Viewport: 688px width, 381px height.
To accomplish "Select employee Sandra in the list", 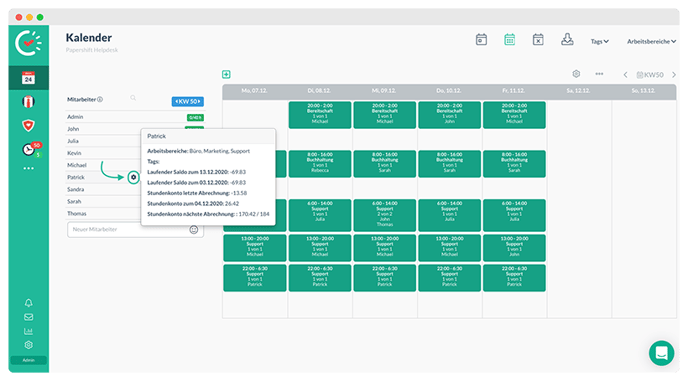I will [x=75, y=189].
